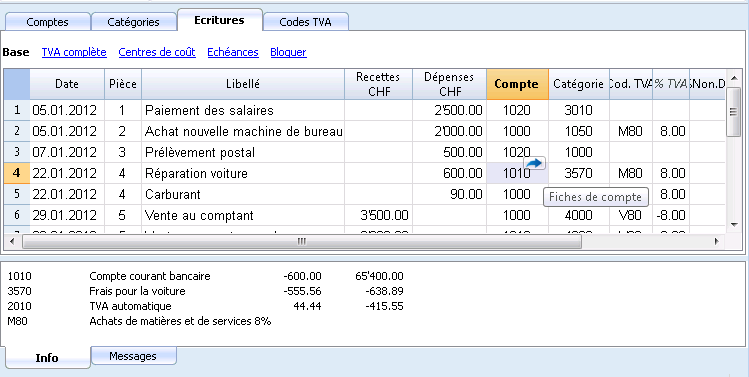
Task: Click category cell 3570 in row 4
Action: pos(578,173)
